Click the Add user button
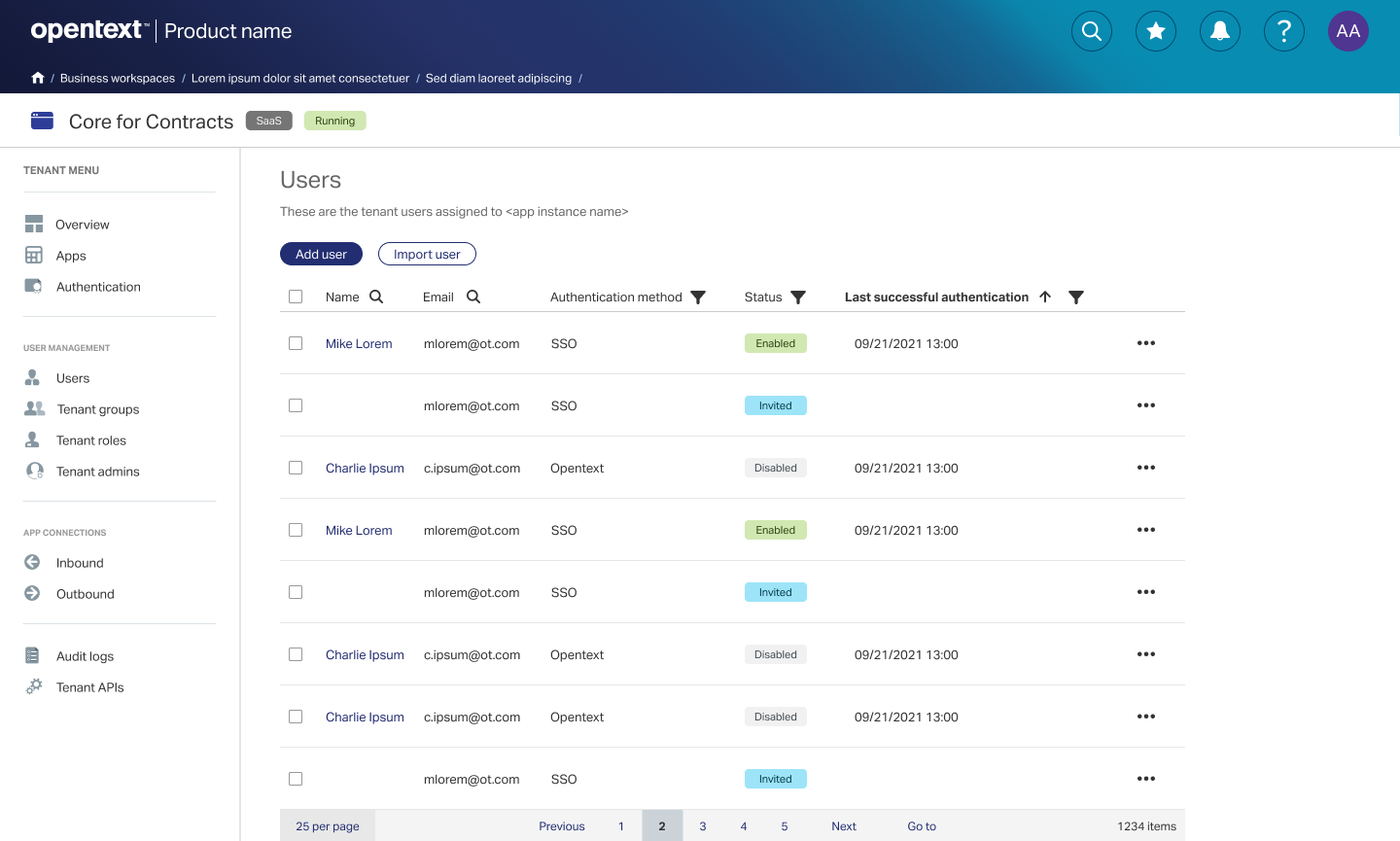Image resolution: width=1400 pixels, height=841 pixels. [321, 254]
